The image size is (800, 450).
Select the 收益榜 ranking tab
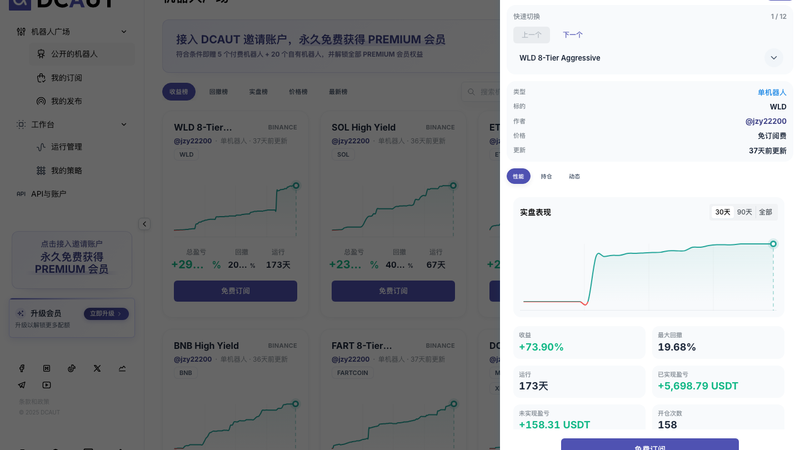[x=179, y=92]
